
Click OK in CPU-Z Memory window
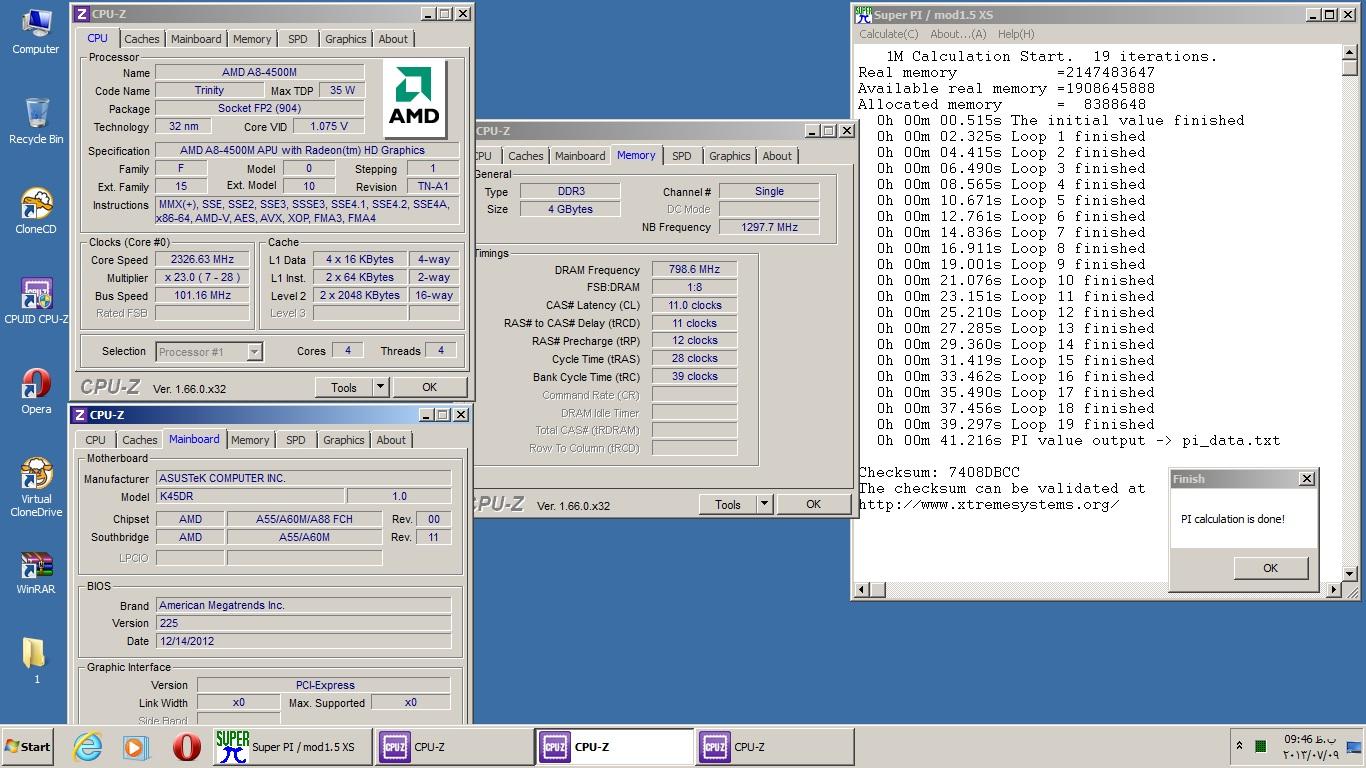pyautogui.click(x=813, y=504)
